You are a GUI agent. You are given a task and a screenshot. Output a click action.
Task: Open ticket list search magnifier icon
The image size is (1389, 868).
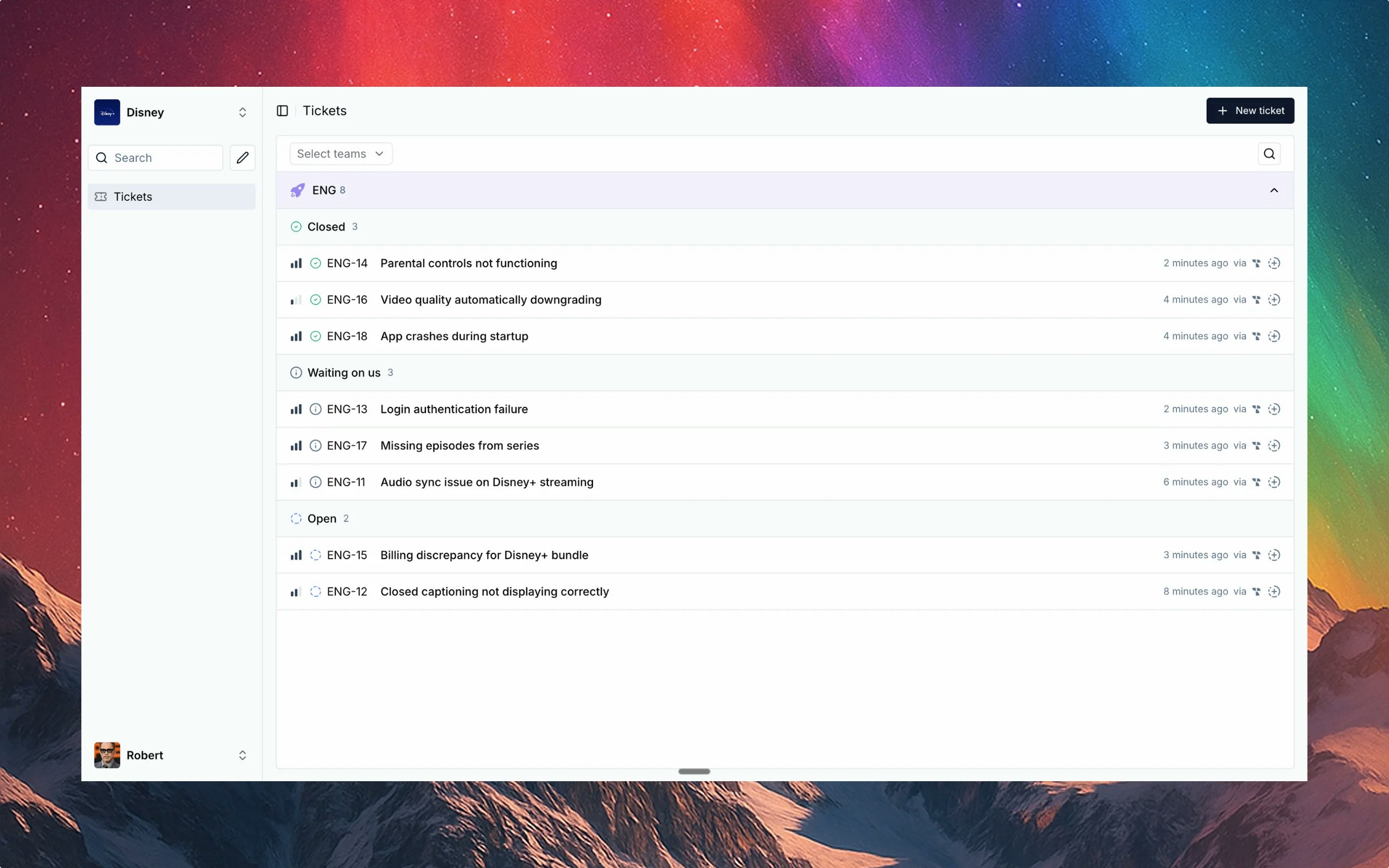(1269, 154)
